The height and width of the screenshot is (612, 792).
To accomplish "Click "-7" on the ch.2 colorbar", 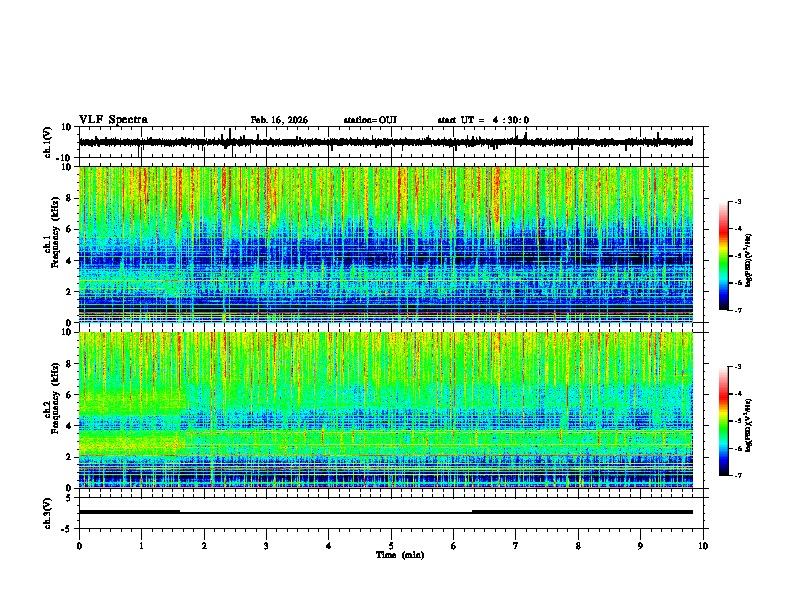I will point(737,475).
